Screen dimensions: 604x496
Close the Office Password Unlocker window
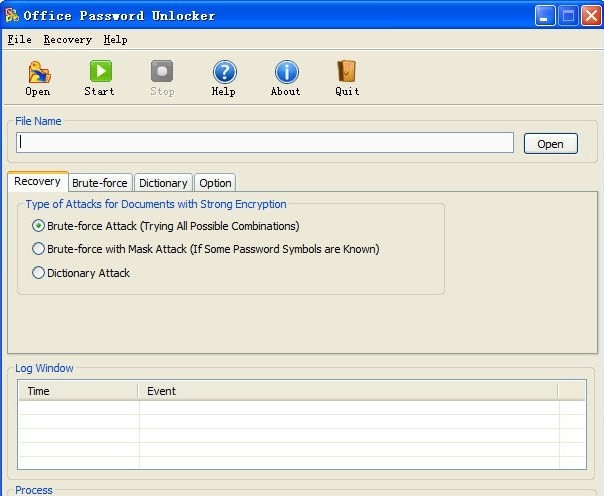[591, 15]
